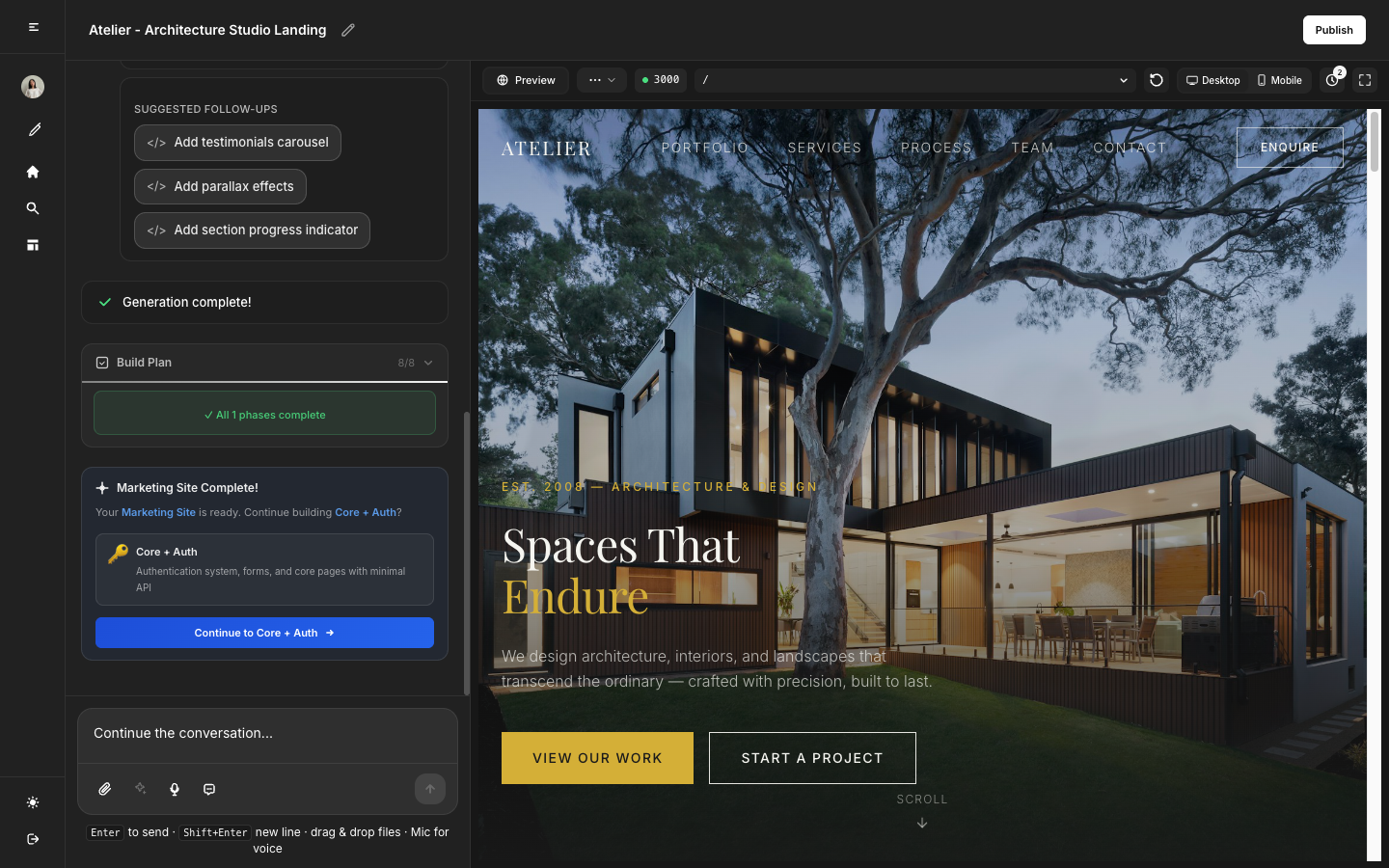Expand the ellipsis menu next to Preview
Image resolution: width=1389 pixels, height=868 pixels.
pos(601,80)
